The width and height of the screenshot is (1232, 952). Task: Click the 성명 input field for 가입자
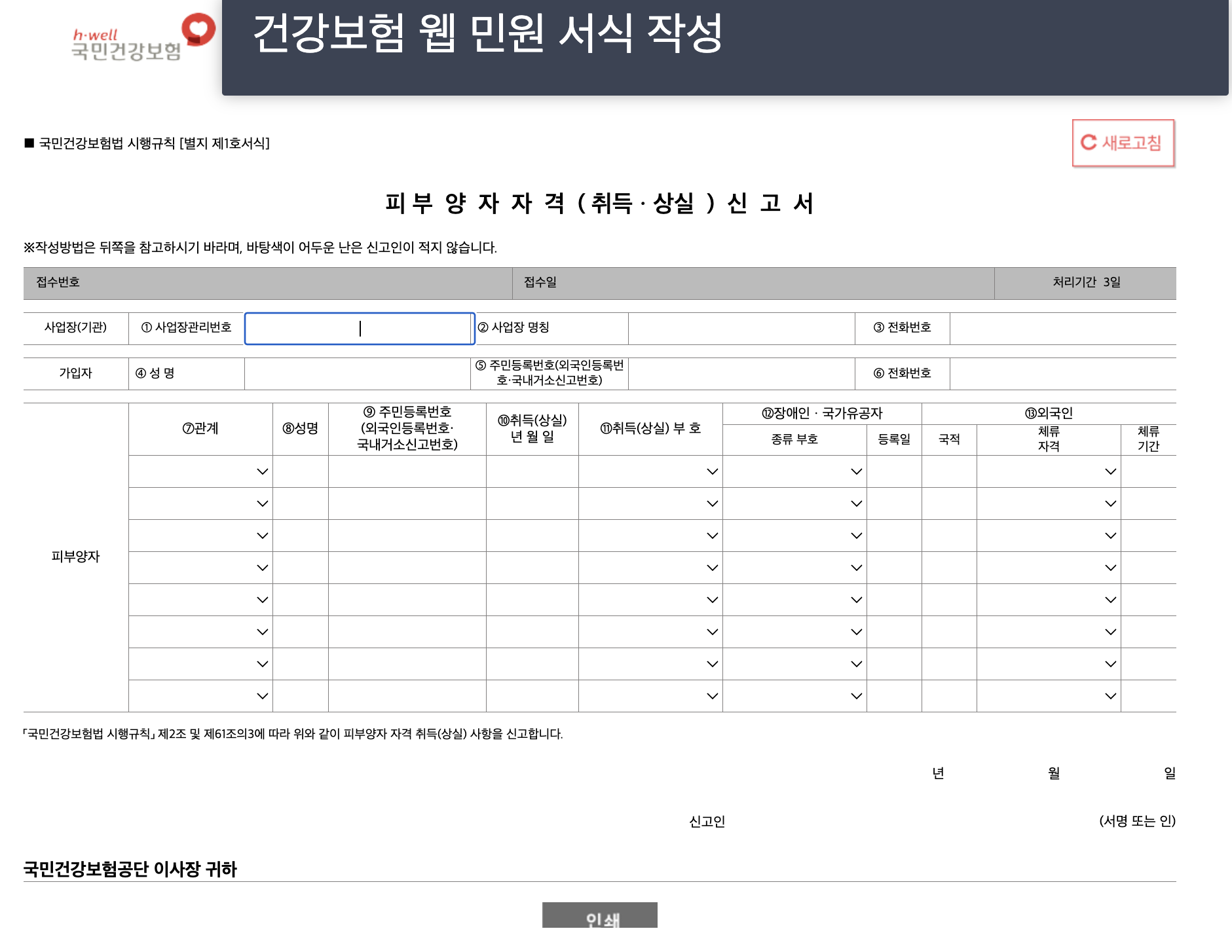tap(357, 373)
